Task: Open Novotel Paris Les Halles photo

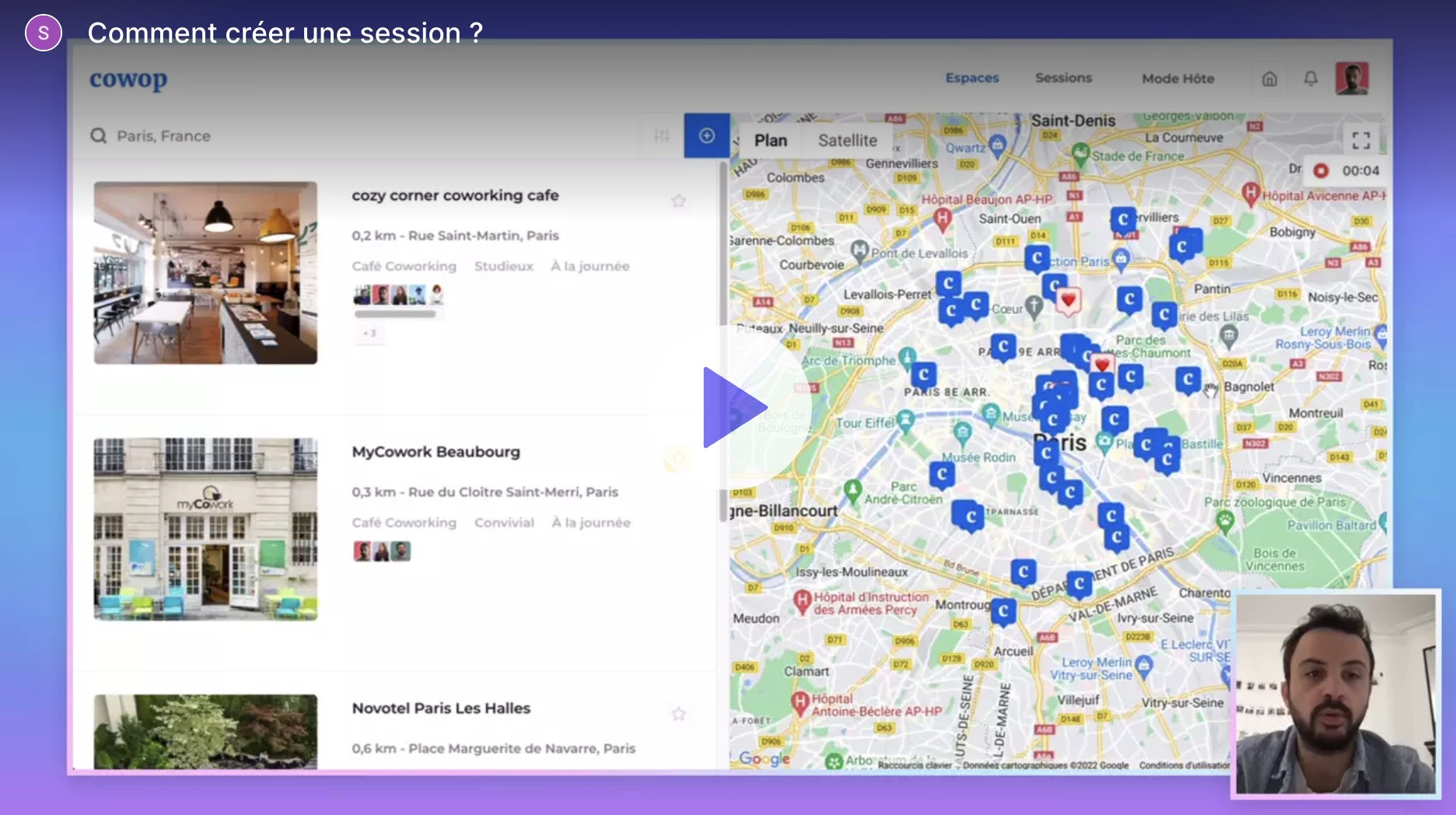Action: (x=205, y=732)
